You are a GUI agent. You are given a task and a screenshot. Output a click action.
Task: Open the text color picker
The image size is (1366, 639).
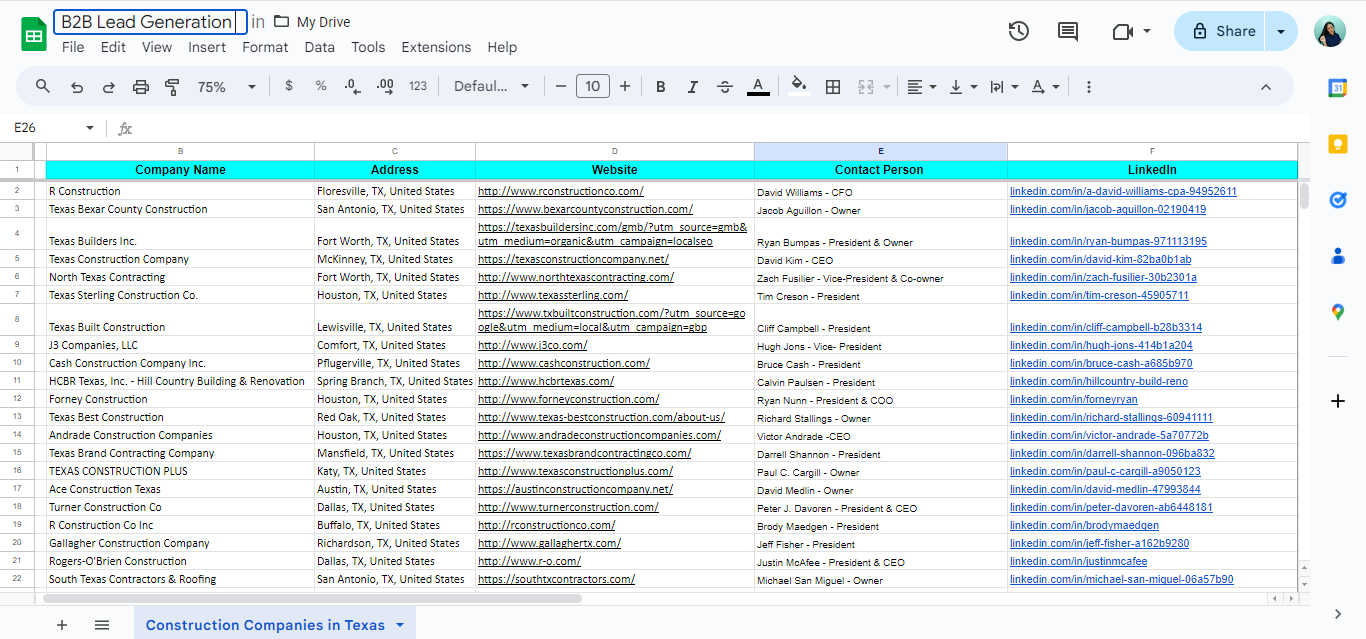(758, 87)
